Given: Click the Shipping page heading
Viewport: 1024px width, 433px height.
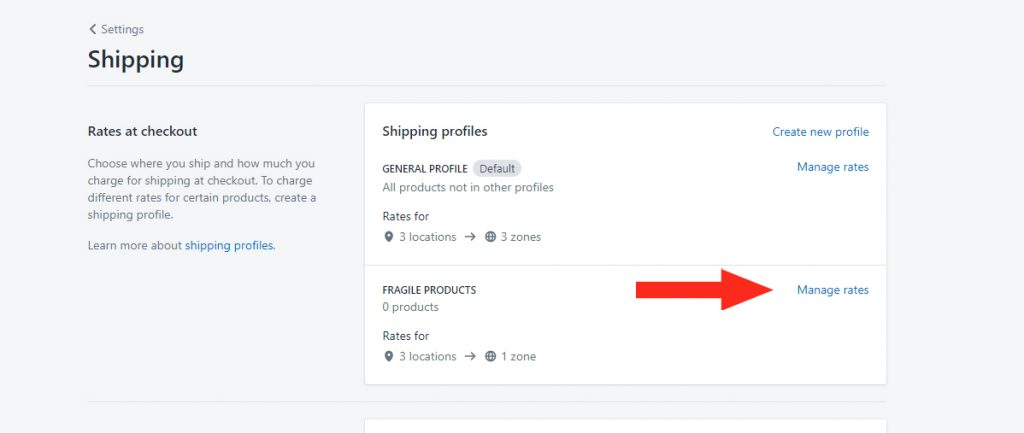Looking at the screenshot, I should pyautogui.click(x=135, y=59).
